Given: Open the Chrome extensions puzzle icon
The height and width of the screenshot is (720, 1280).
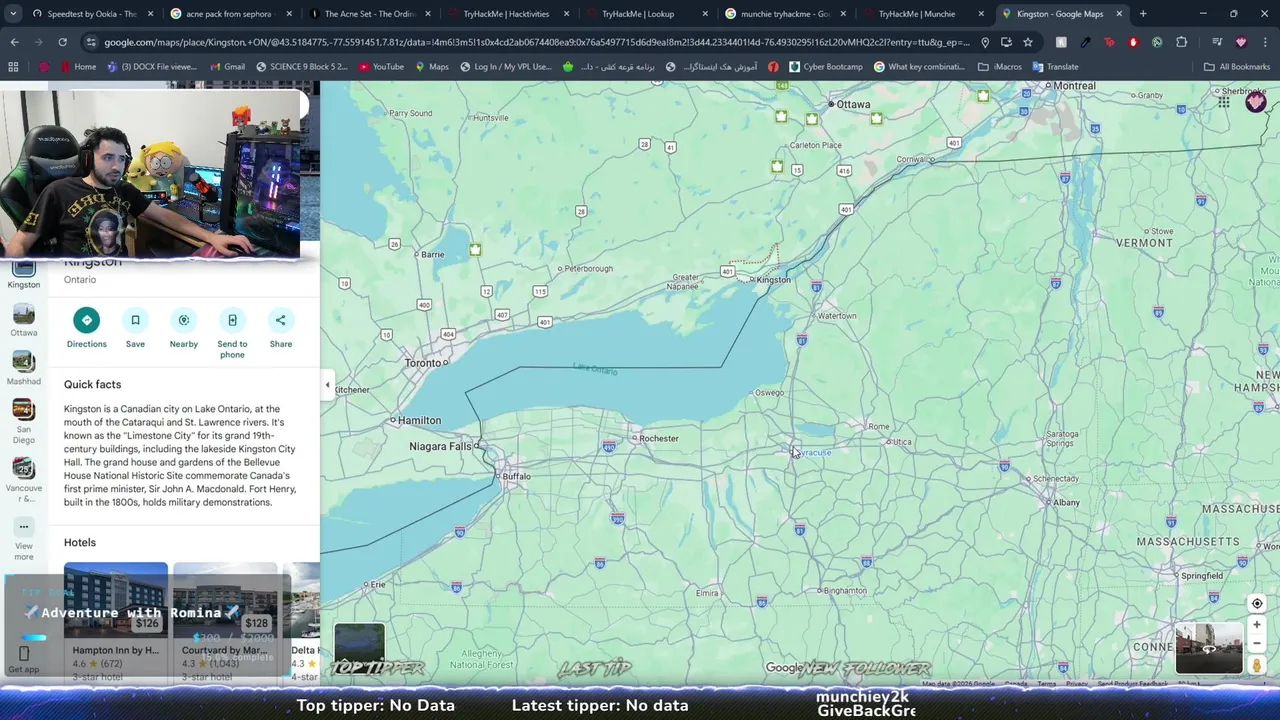Looking at the screenshot, I should click(1182, 42).
